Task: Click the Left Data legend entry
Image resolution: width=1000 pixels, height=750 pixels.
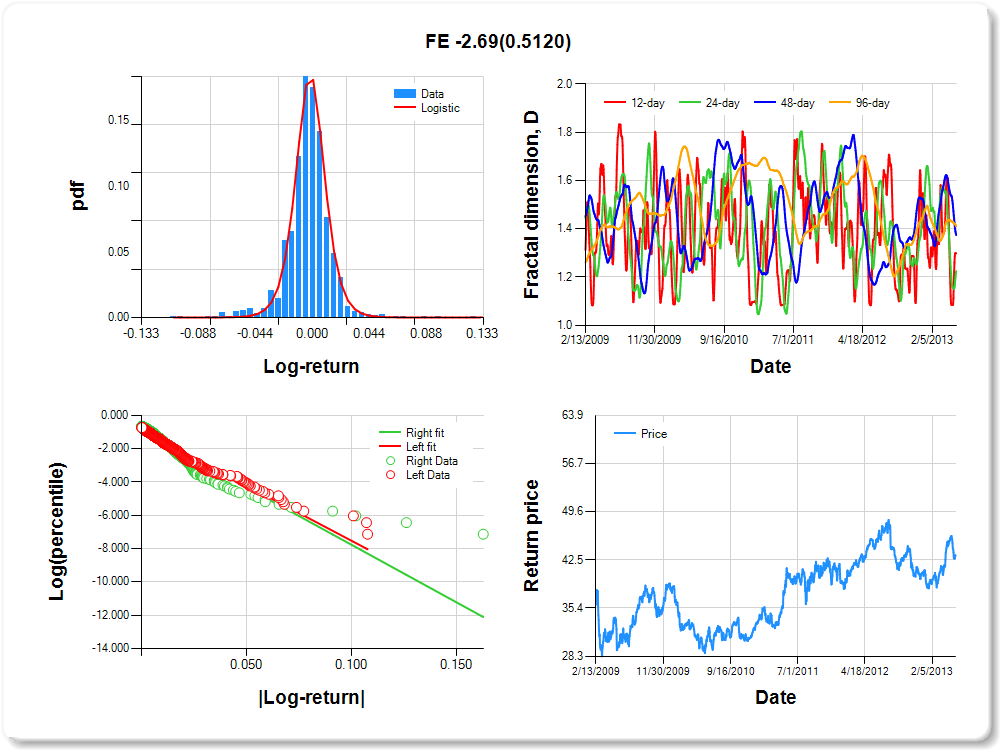Action: click(x=418, y=475)
